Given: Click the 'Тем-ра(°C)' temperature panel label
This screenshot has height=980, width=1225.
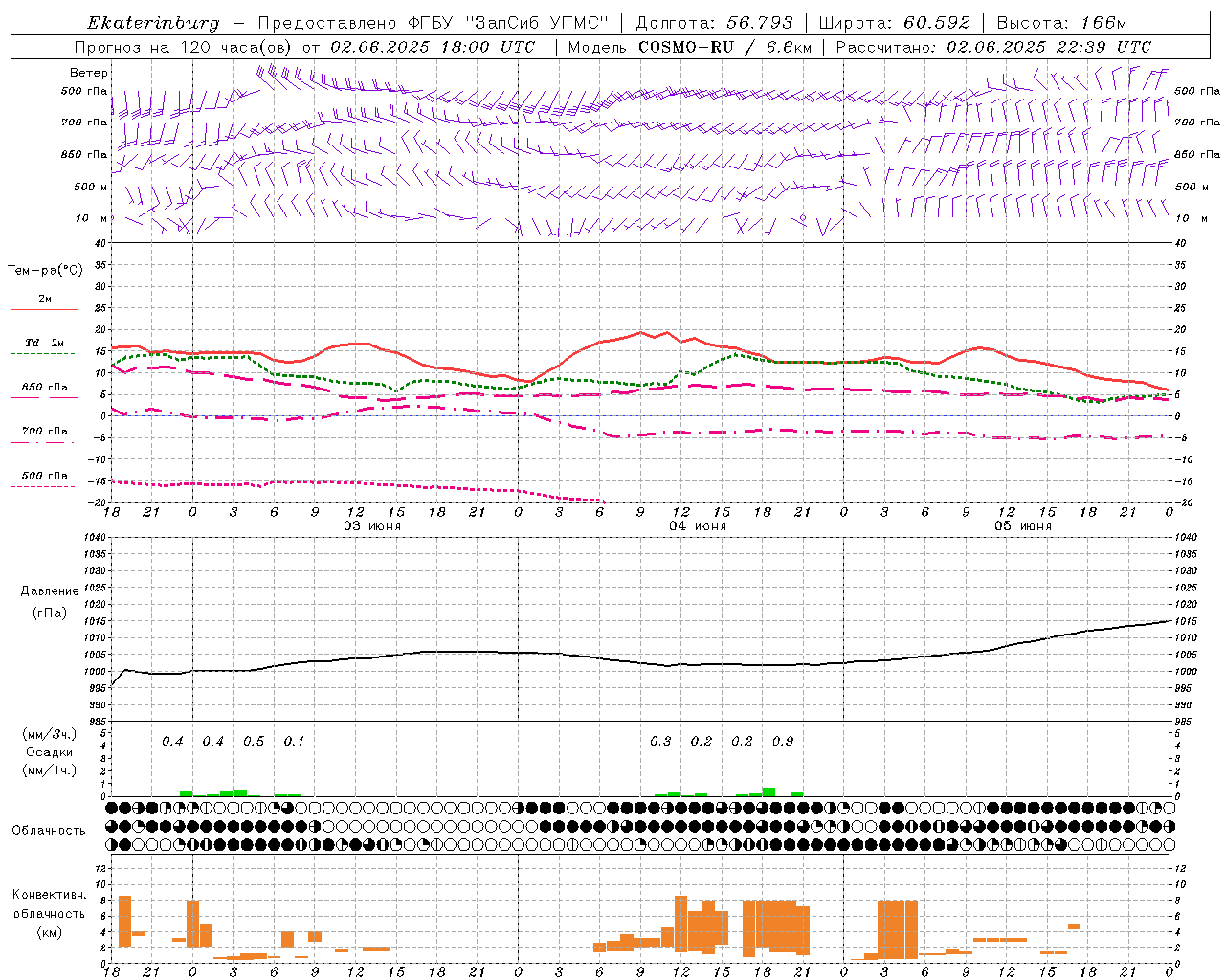Looking at the screenshot, I should 45,271.
